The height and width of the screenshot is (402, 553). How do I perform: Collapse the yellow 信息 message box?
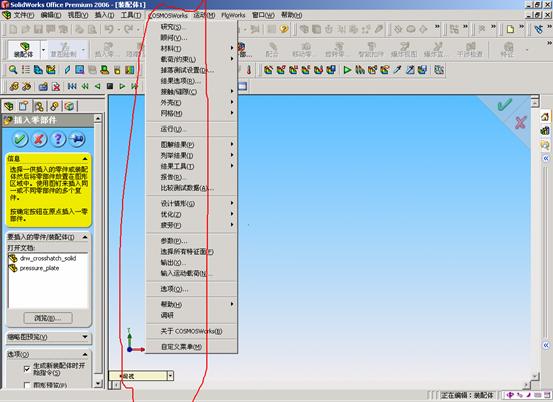85,158
